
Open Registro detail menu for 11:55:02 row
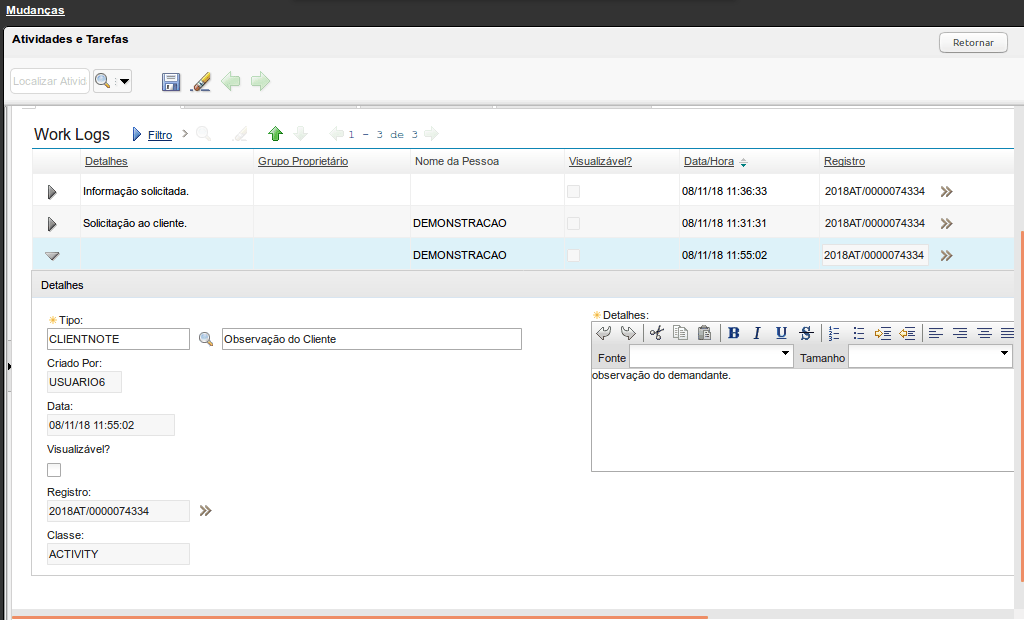[x=946, y=255]
